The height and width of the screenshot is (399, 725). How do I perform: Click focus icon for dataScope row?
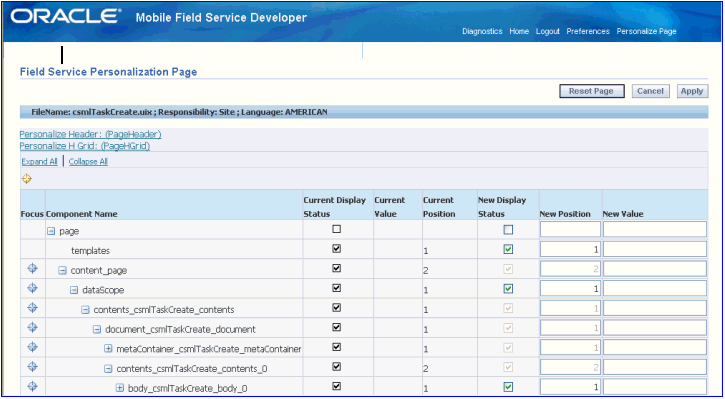tap(32, 288)
